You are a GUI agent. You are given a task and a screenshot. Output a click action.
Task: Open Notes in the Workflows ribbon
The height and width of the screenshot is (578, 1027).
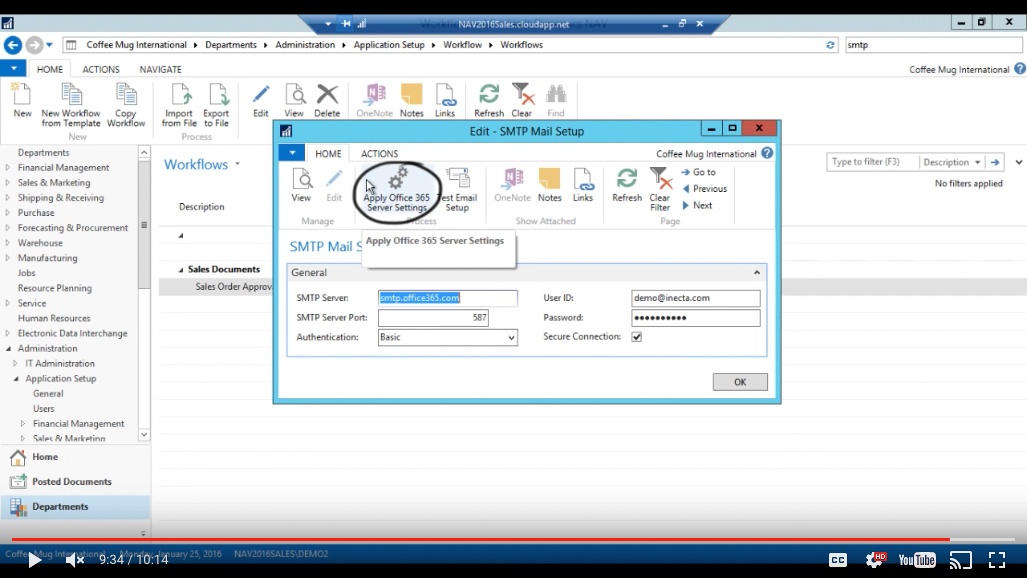pos(411,100)
